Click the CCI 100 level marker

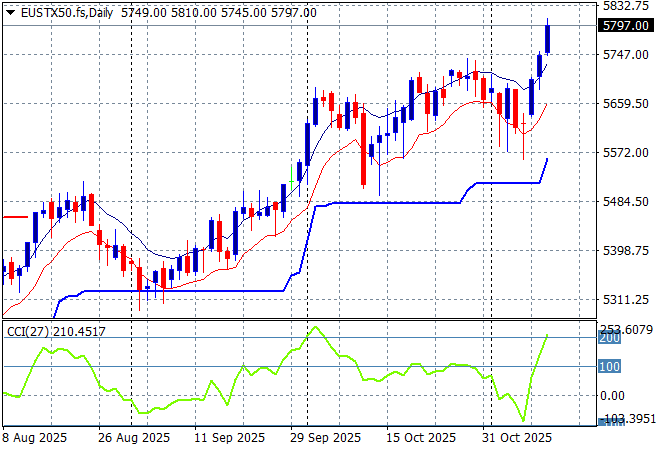(x=609, y=367)
